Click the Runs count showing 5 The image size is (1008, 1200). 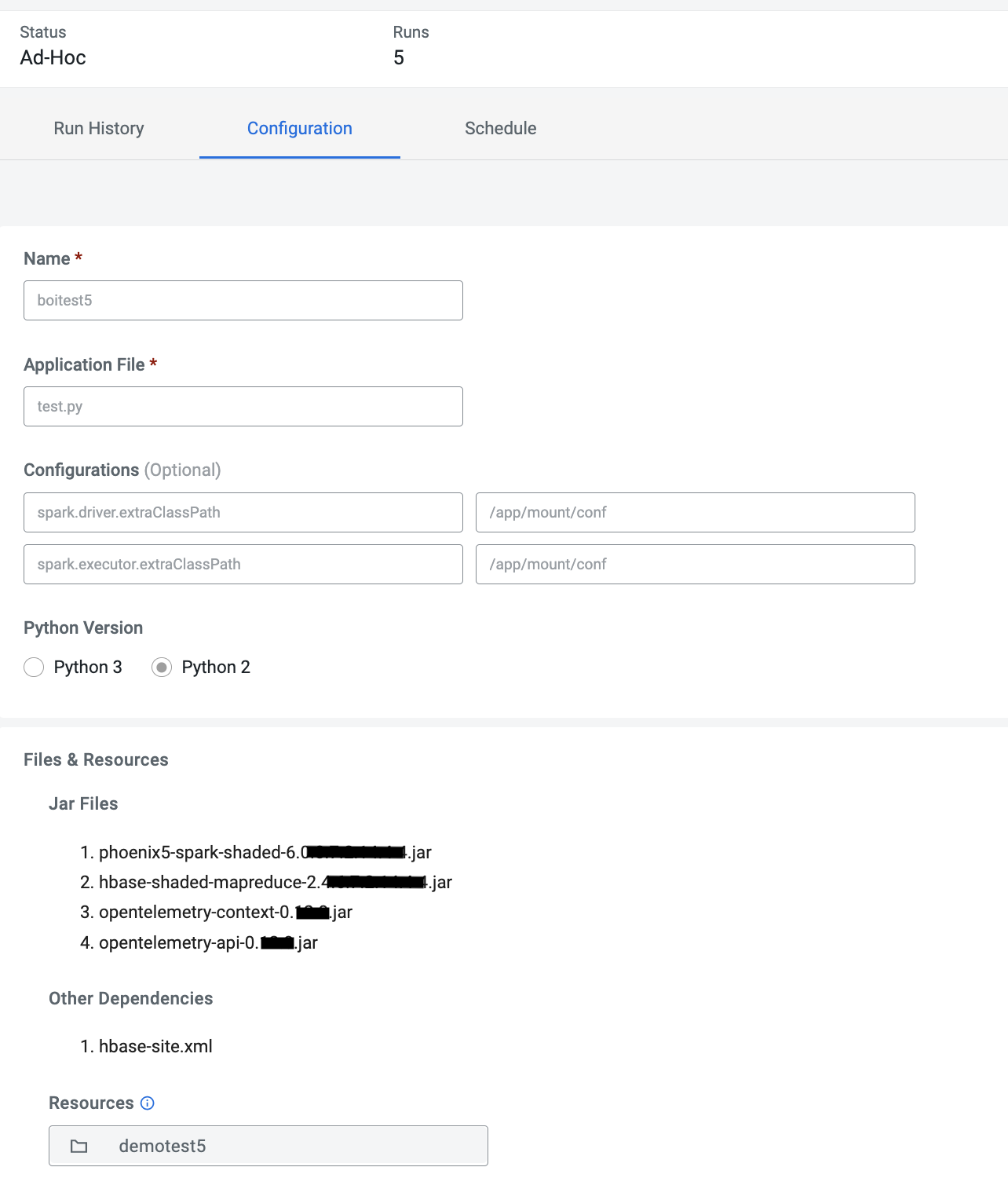400,57
